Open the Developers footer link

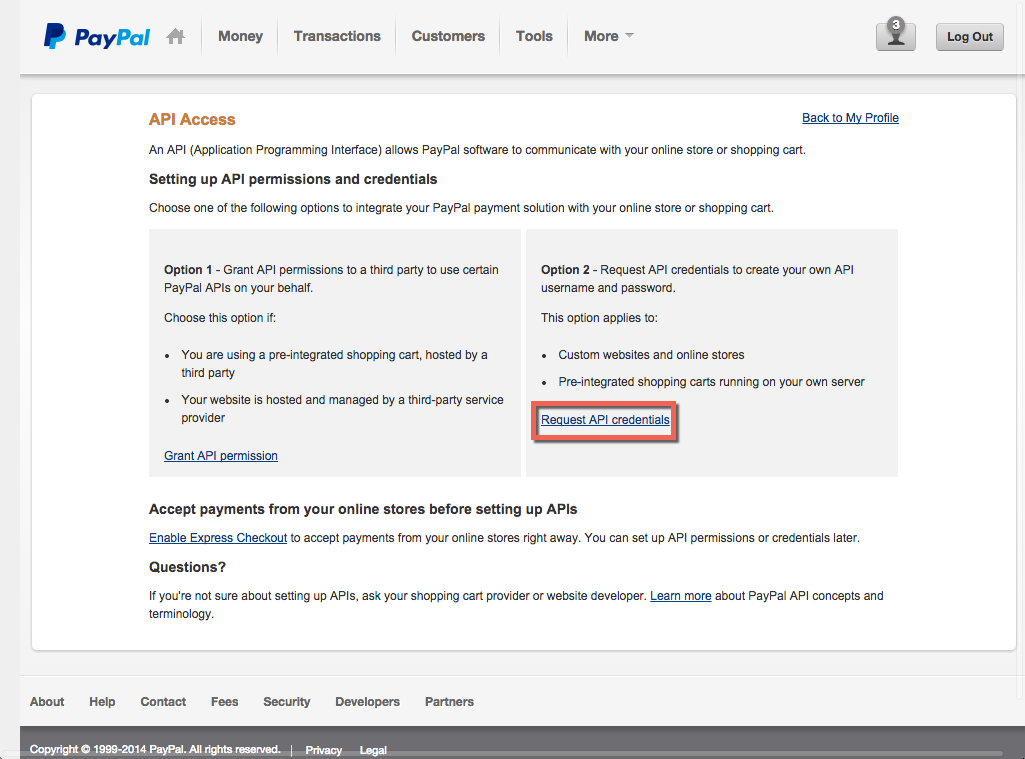pos(367,701)
